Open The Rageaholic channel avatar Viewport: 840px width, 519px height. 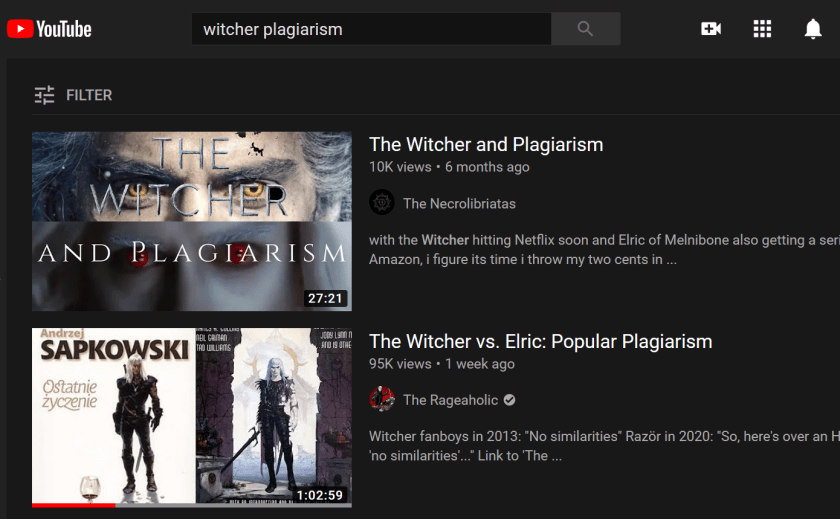click(x=381, y=400)
